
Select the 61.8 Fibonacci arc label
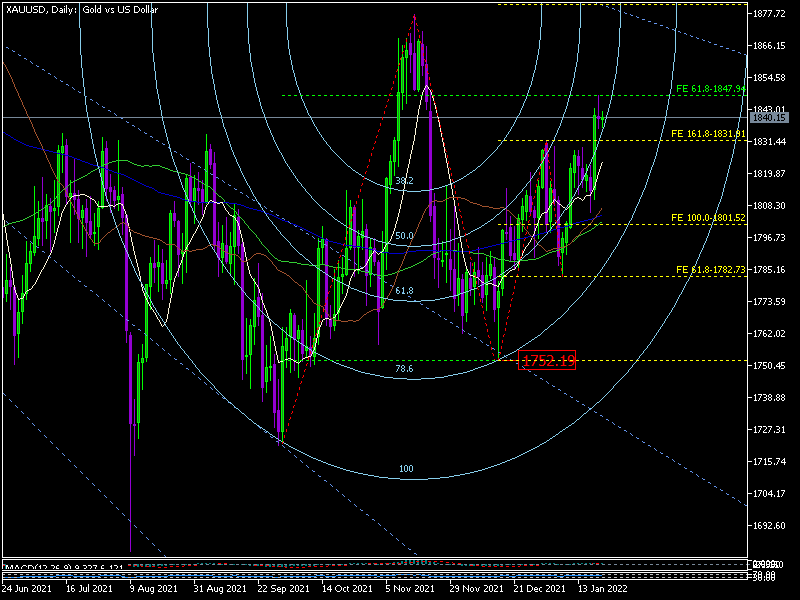404,291
